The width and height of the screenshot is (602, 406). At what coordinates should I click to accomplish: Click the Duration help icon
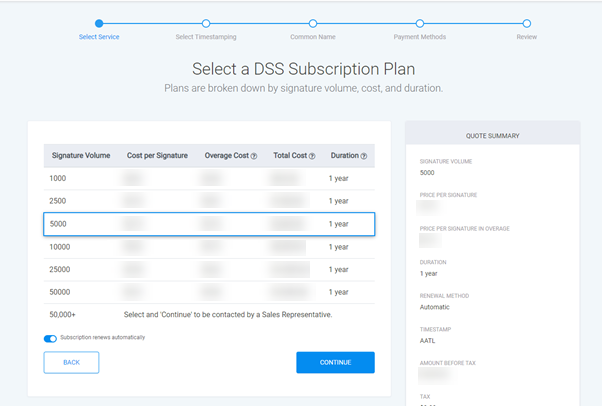(x=364, y=156)
